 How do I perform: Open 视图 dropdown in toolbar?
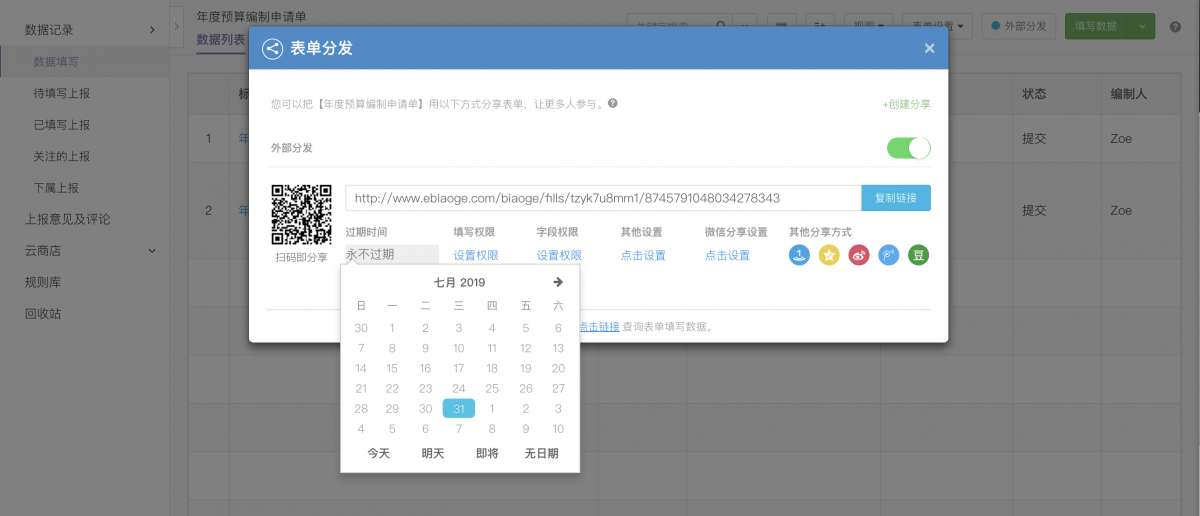(869, 26)
